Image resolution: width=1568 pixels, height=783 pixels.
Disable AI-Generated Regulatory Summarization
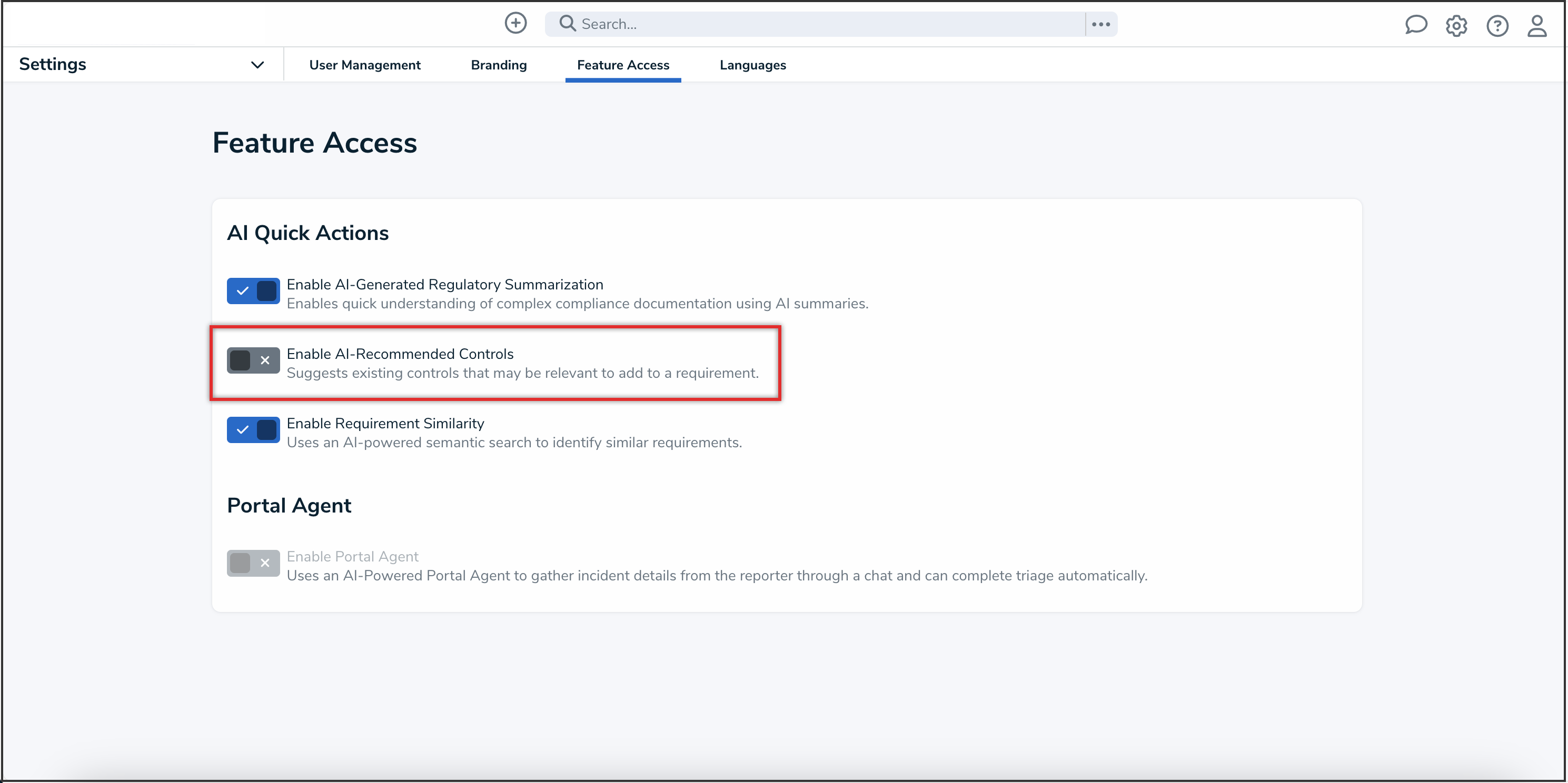pyautogui.click(x=253, y=291)
